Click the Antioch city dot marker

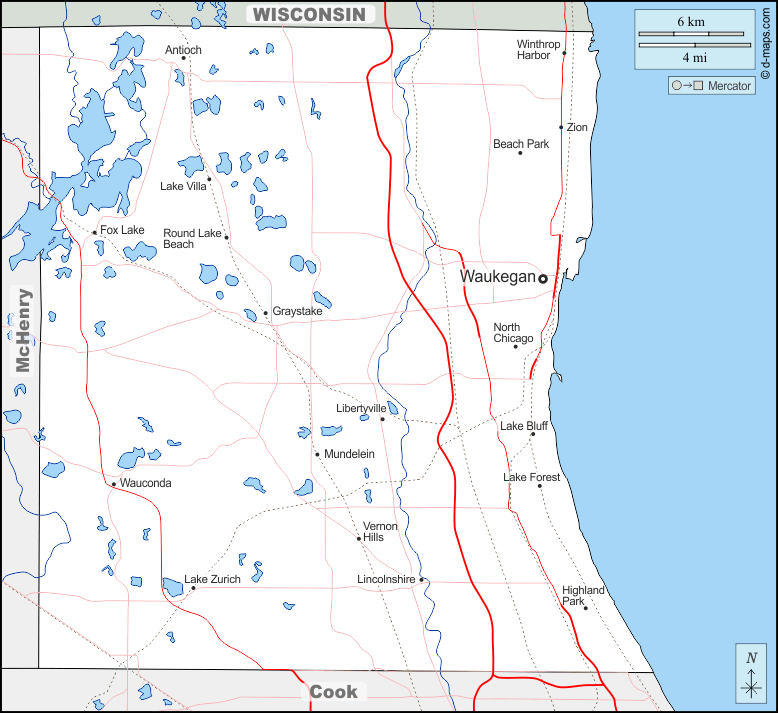coord(184,58)
